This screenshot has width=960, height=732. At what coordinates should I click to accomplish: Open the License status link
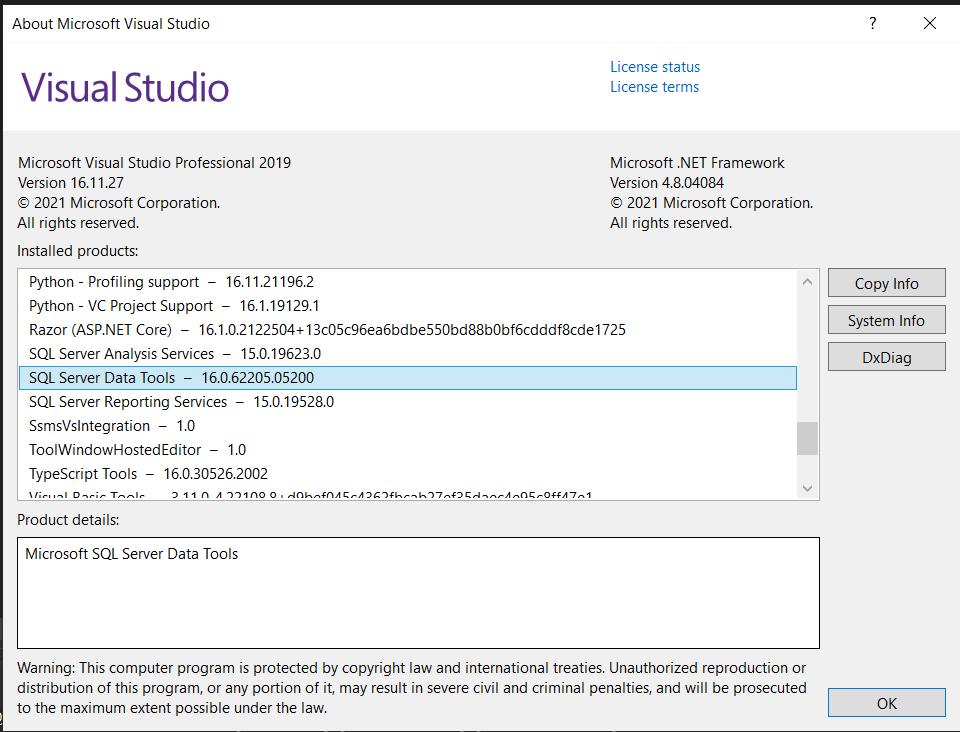[654, 67]
